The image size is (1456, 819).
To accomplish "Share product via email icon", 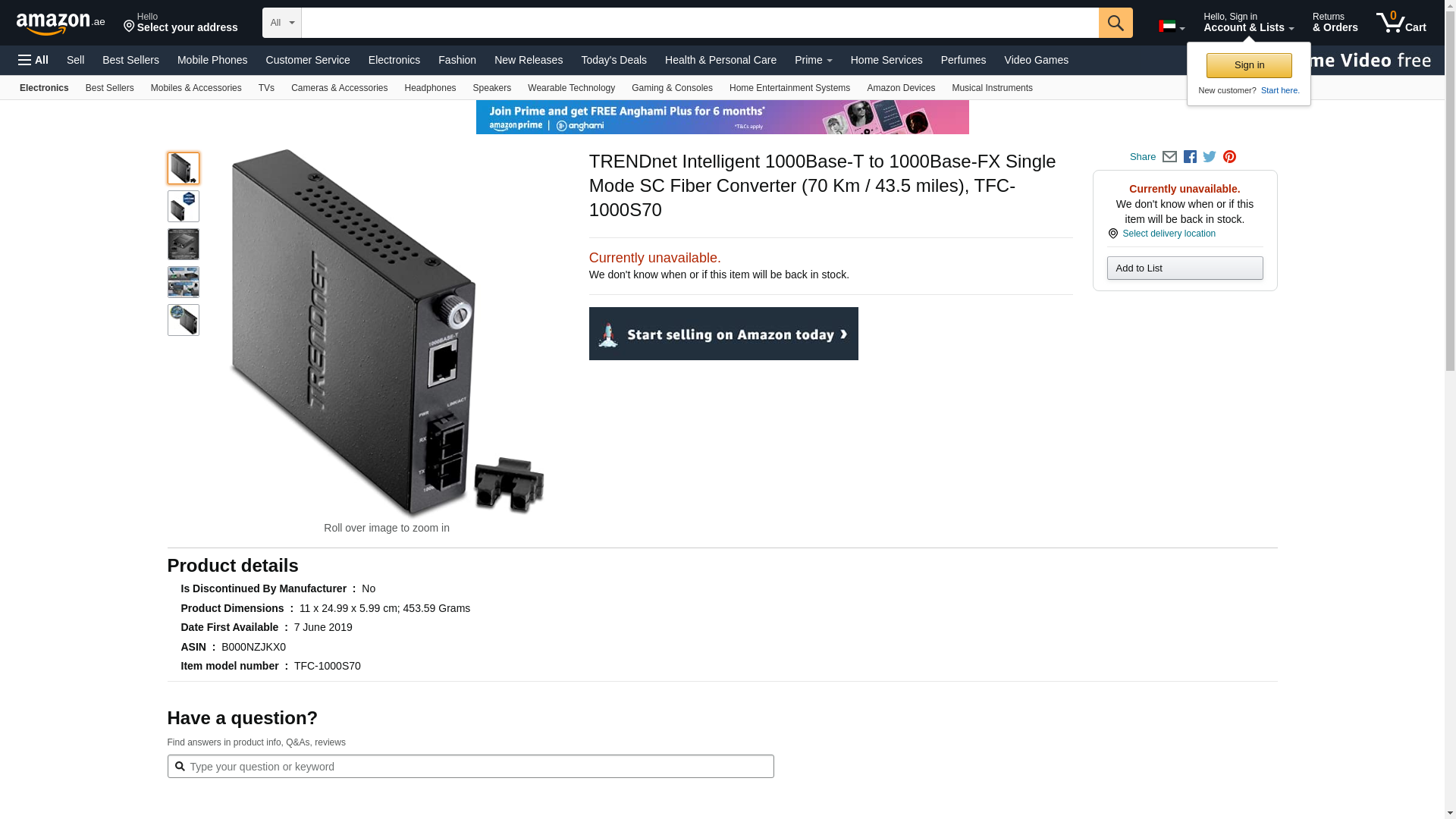I will click(1169, 157).
